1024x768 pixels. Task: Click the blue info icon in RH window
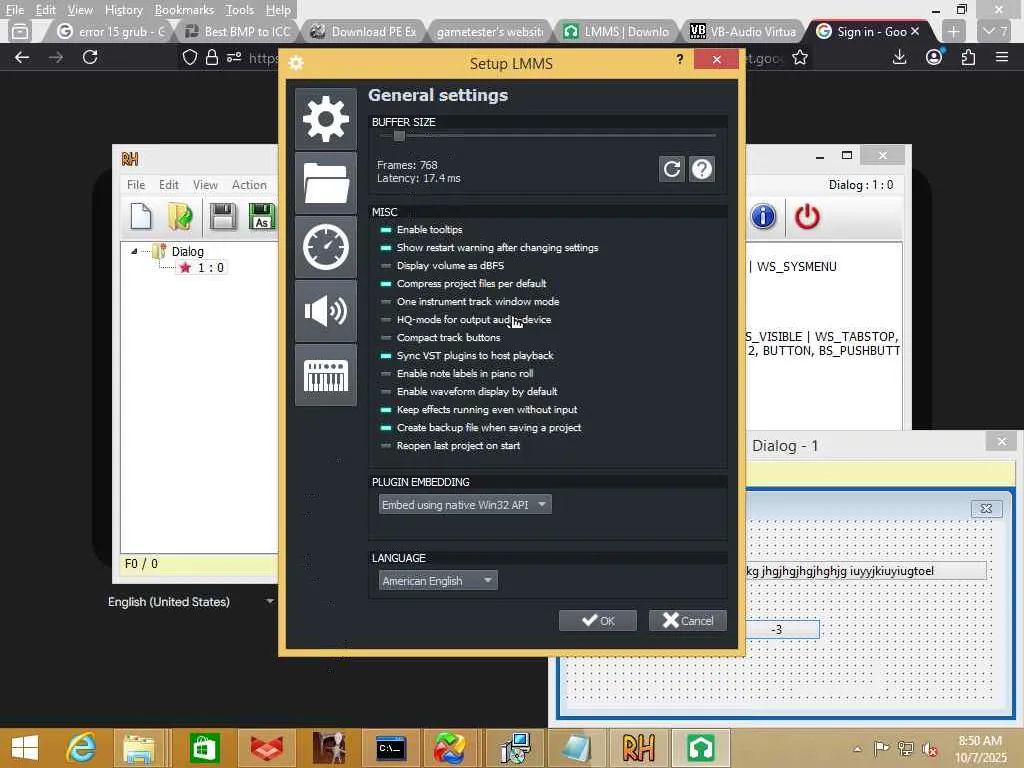click(x=763, y=216)
